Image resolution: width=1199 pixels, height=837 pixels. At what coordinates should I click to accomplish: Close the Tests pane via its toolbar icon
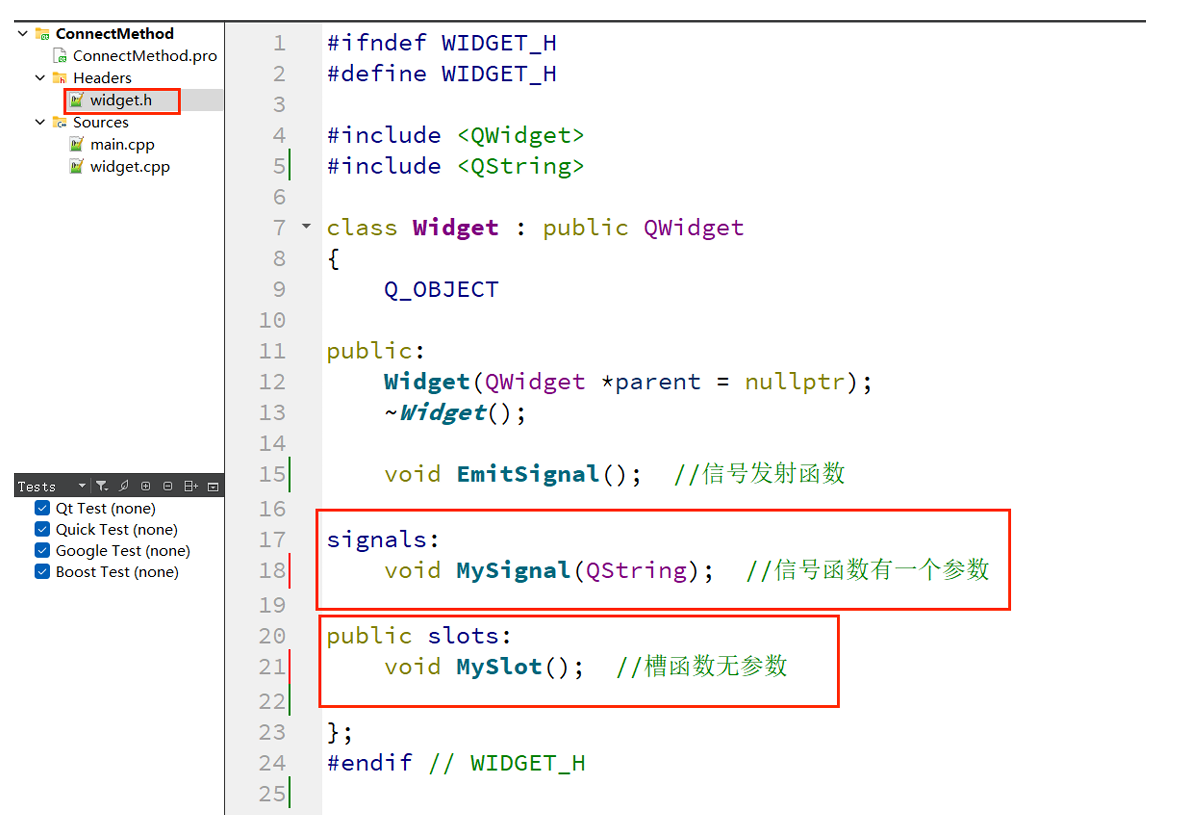213,486
